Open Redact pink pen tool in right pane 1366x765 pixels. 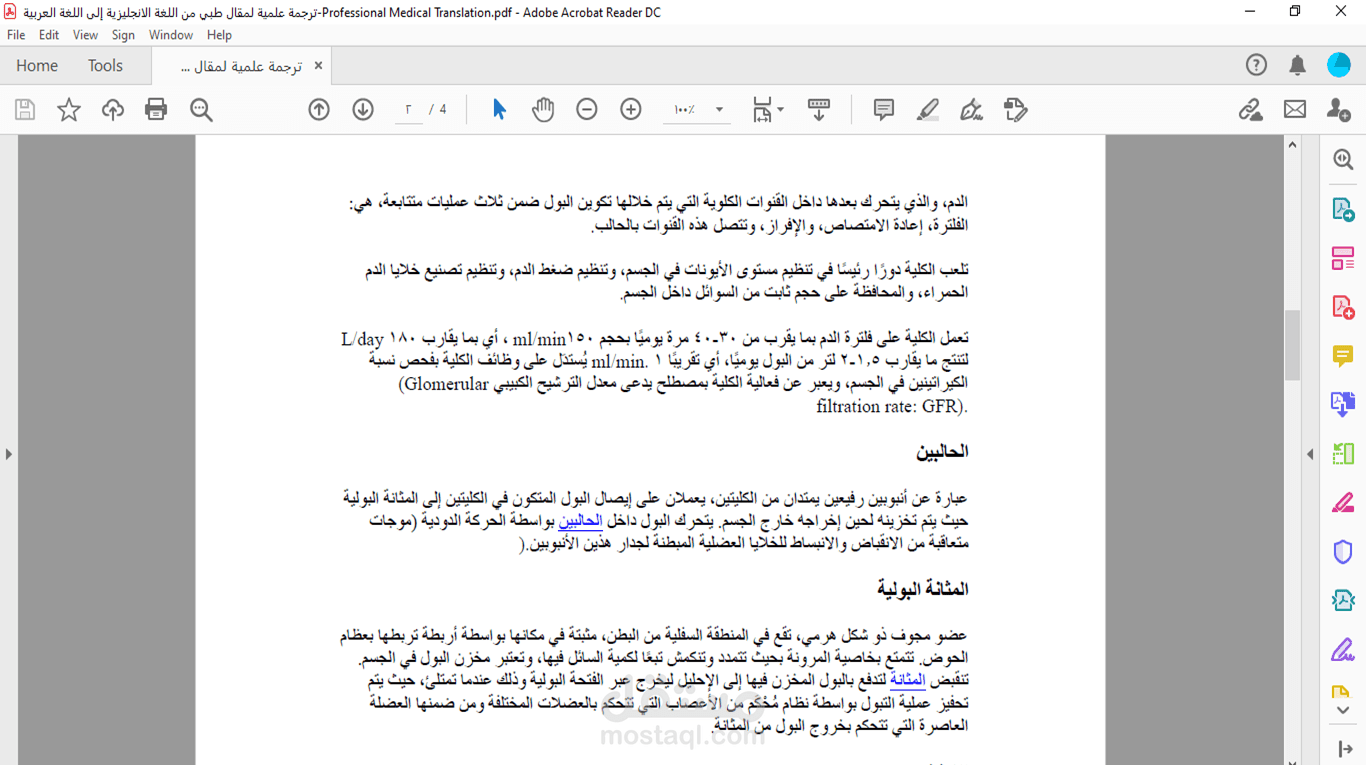tap(1343, 502)
